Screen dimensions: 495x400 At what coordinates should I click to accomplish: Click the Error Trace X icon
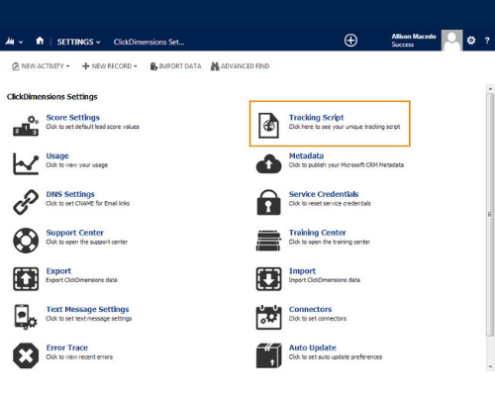[26, 356]
